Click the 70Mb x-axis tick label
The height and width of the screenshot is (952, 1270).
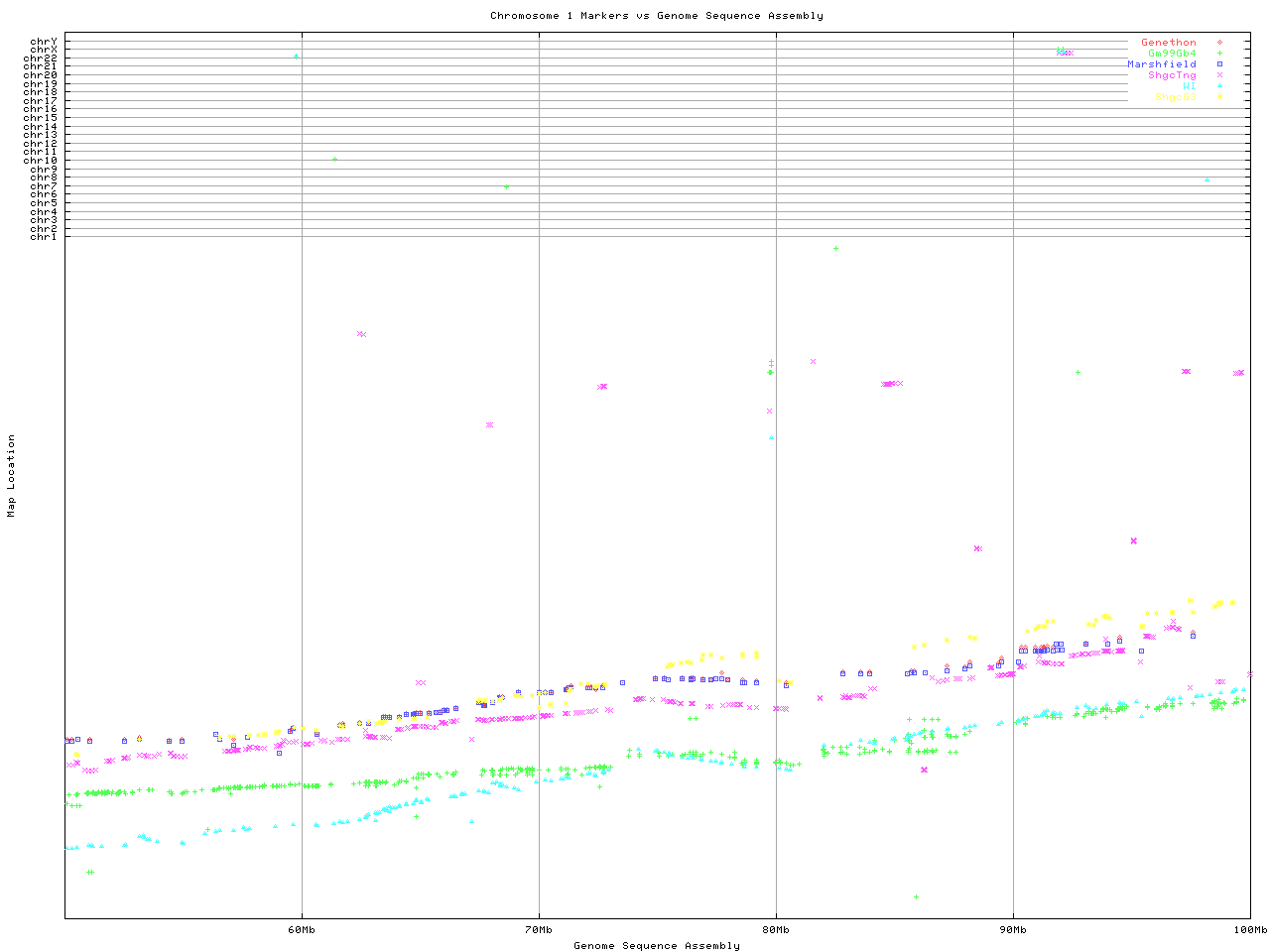click(539, 930)
